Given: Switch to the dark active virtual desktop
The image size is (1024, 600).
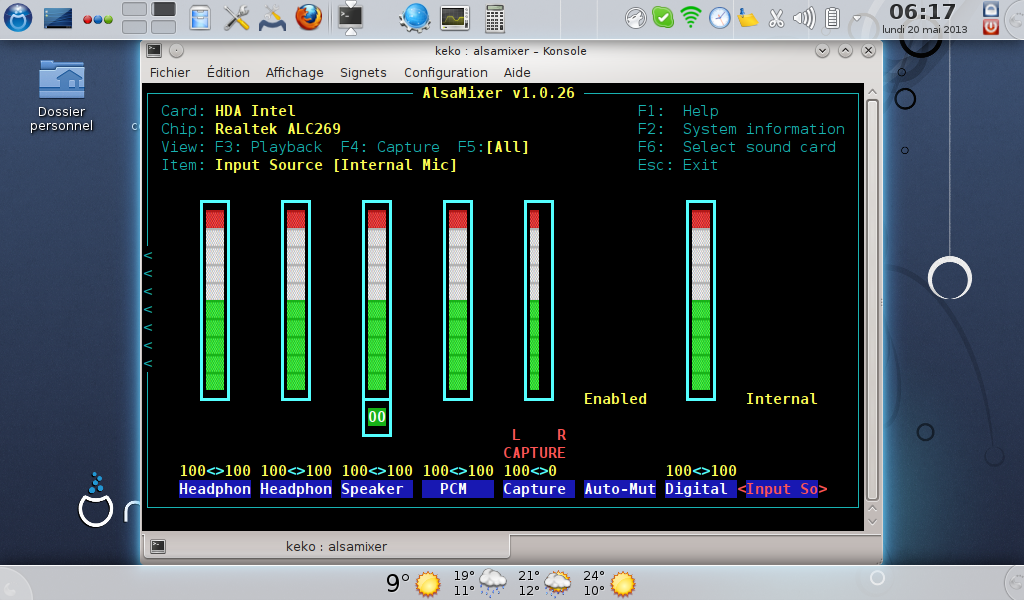Looking at the screenshot, I should pos(163,9).
